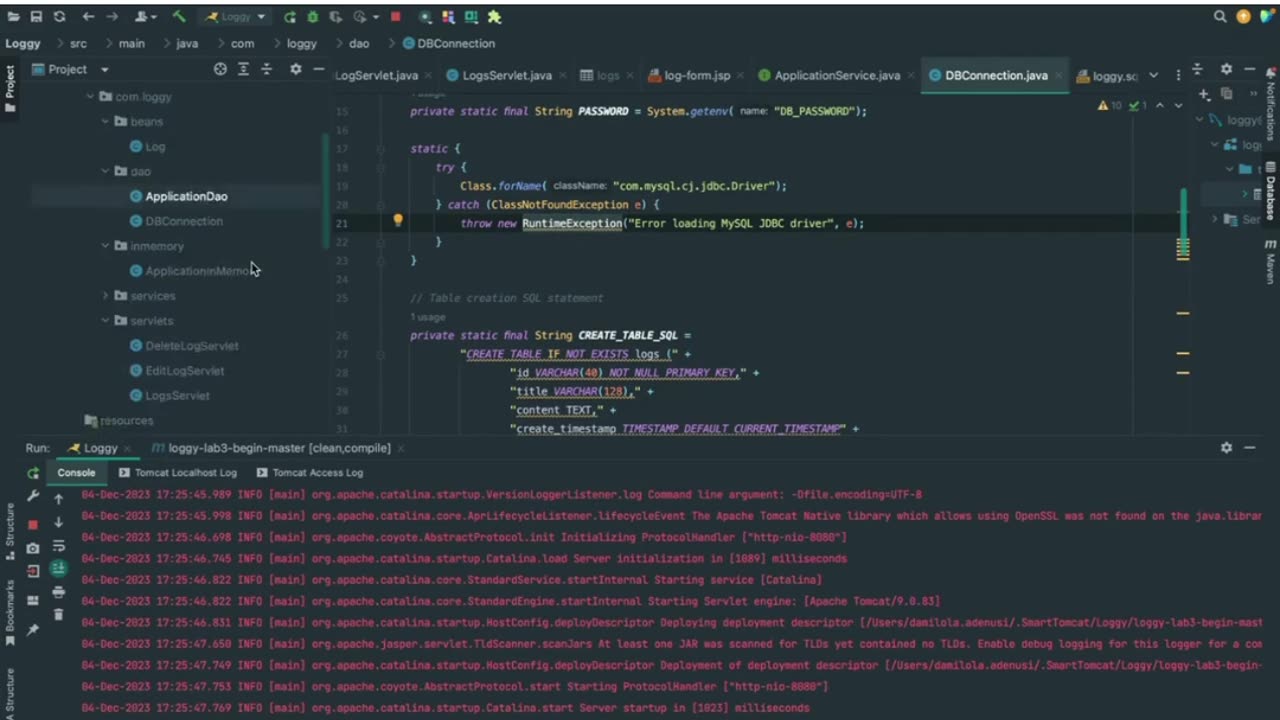This screenshot has height=720, width=1280.
Task: Click the Open folder icon in toolbar
Action: [x=12, y=17]
